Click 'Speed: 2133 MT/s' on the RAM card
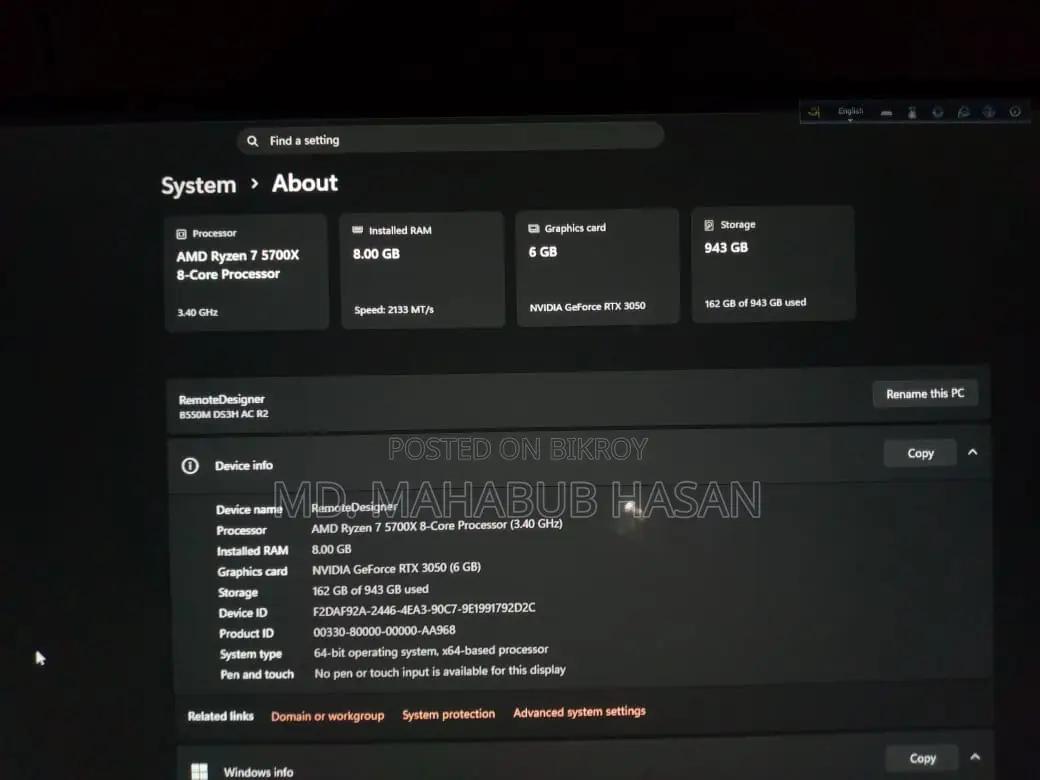The image size is (1040, 780). point(393,310)
